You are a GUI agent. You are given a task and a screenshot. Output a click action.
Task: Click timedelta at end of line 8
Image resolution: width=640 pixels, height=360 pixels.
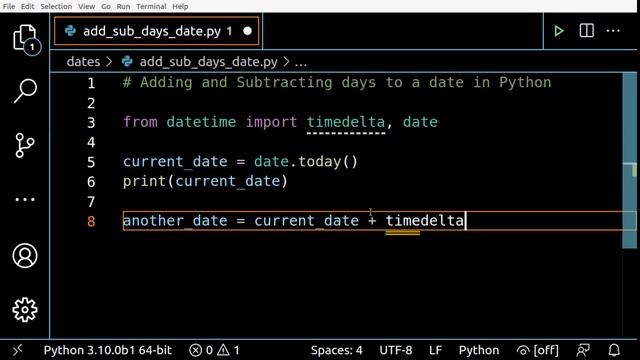[x=425, y=221]
